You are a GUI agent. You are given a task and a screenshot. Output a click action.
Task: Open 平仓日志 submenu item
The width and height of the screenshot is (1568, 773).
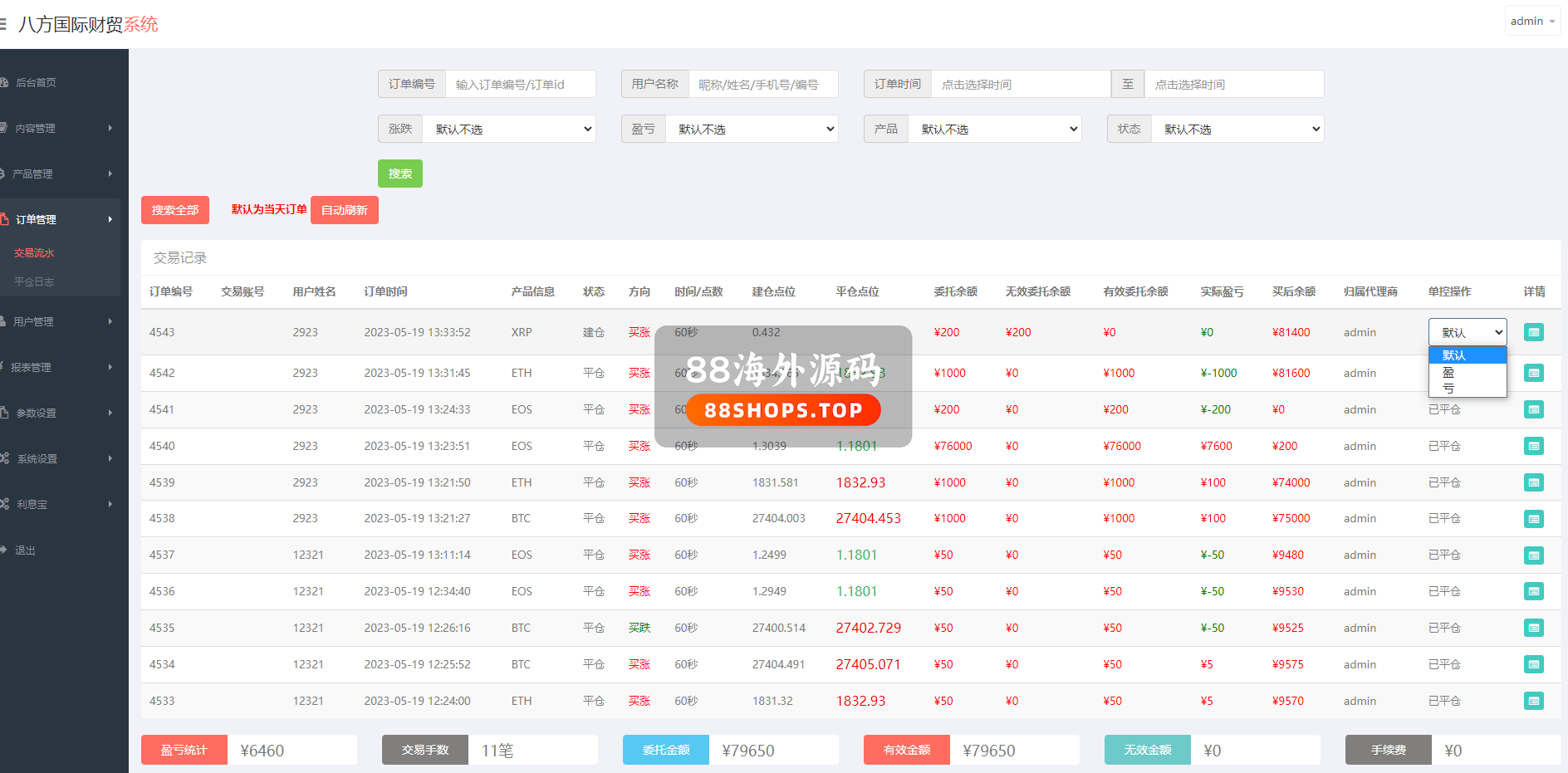[x=34, y=281]
